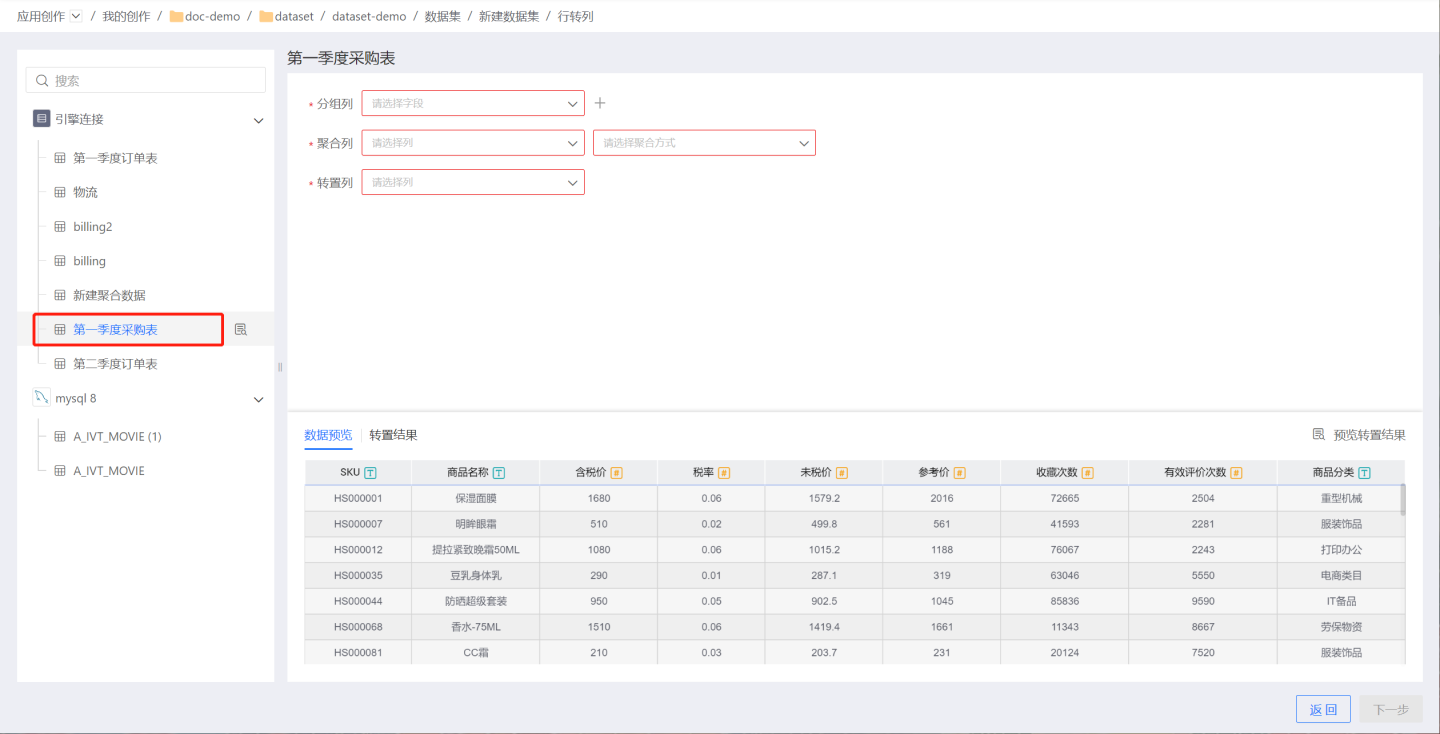Switch to the 转置结果 tab
This screenshot has height=734, width=1440.
click(x=393, y=435)
